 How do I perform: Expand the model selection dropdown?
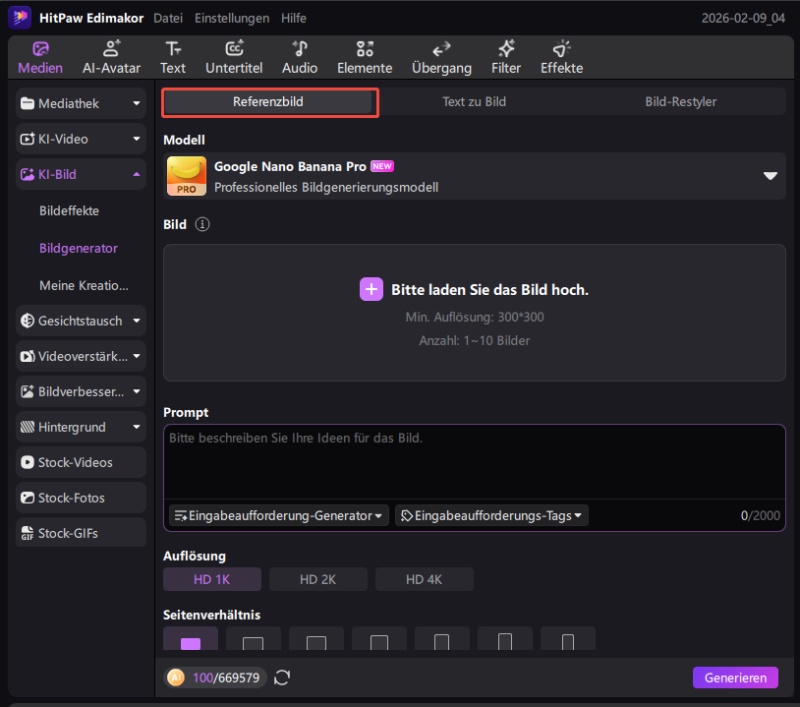pyautogui.click(x=770, y=176)
